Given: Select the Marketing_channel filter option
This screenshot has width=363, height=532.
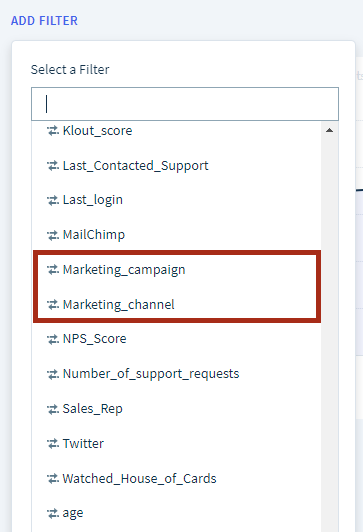Looking at the screenshot, I should click(x=176, y=305).
